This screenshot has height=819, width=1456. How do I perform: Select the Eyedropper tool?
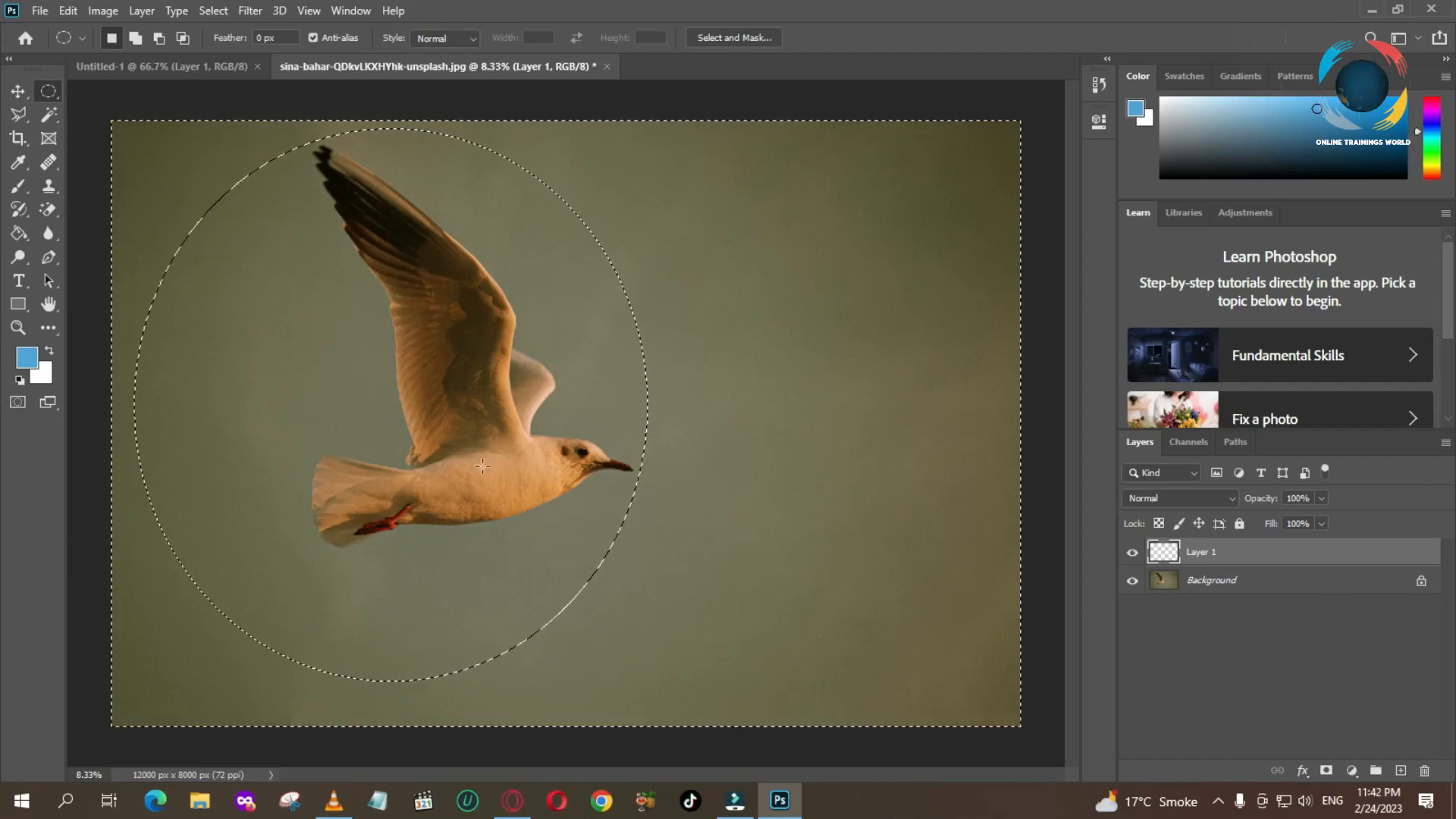[x=18, y=162]
